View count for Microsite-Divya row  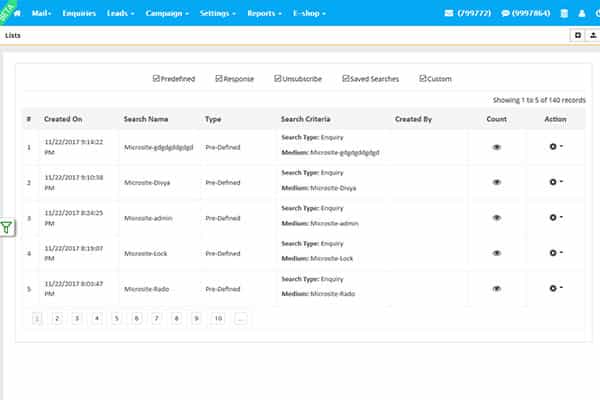[x=497, y=182]
